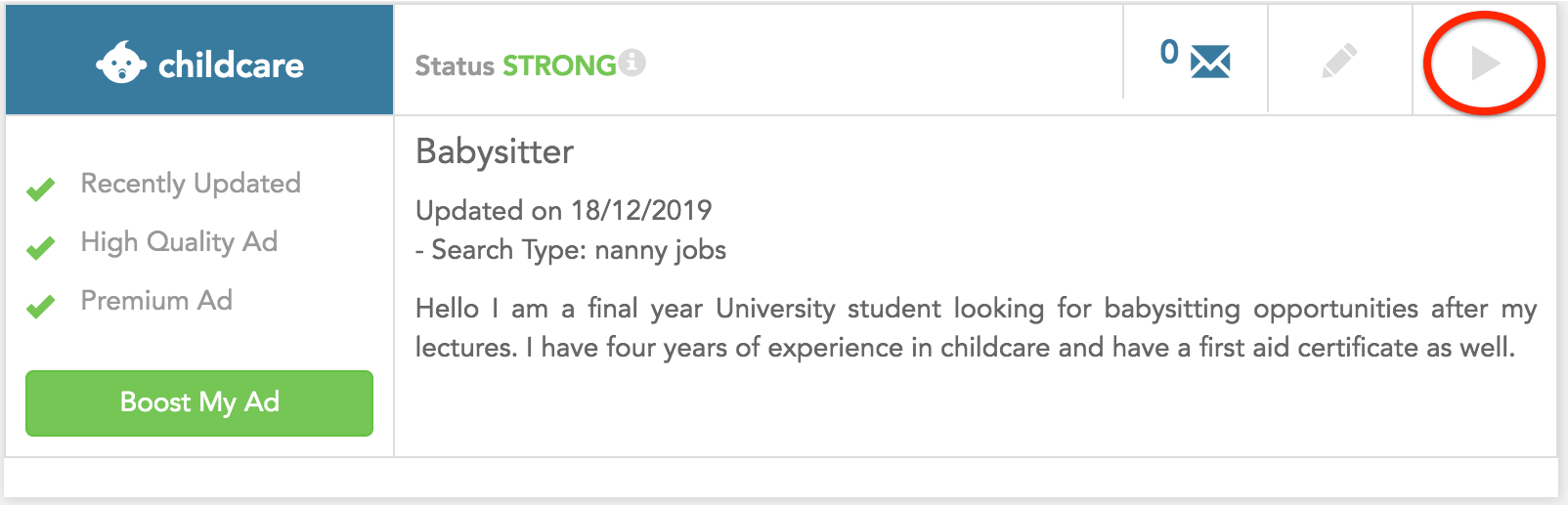Click the Updated on 18/12/2019 line
The width and height of the screenshot is (1568, 505).
[x=564, y=210]
